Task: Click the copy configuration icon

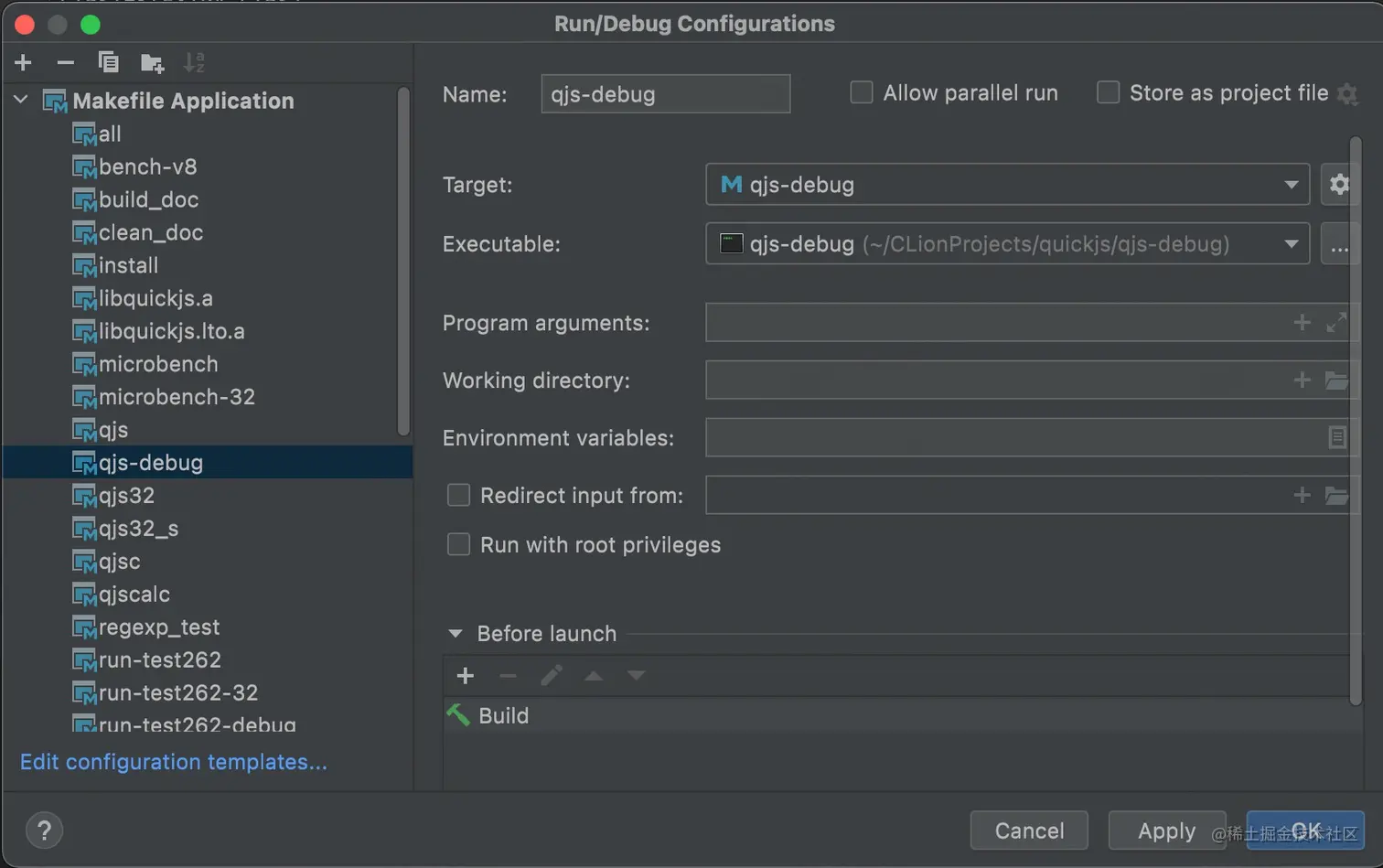Action: [x=108, y=62]
